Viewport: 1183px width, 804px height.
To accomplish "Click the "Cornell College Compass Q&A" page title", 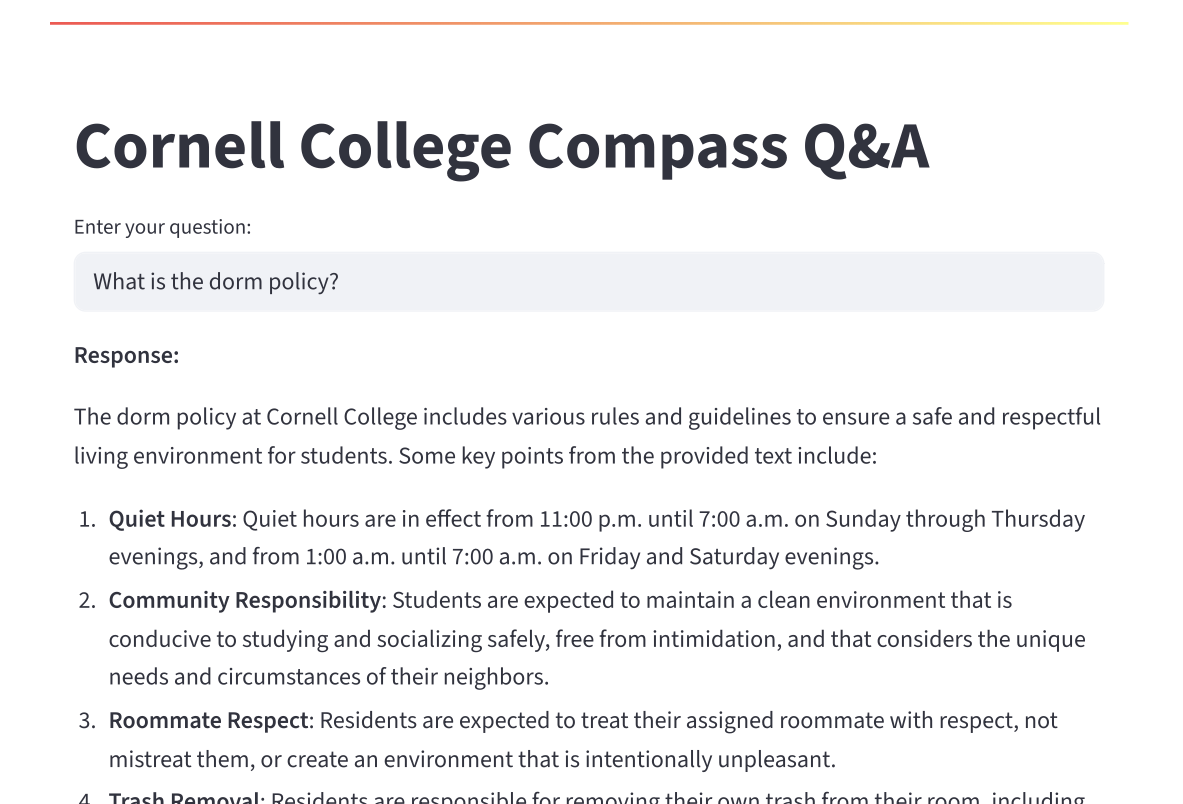I will point(501,146).
